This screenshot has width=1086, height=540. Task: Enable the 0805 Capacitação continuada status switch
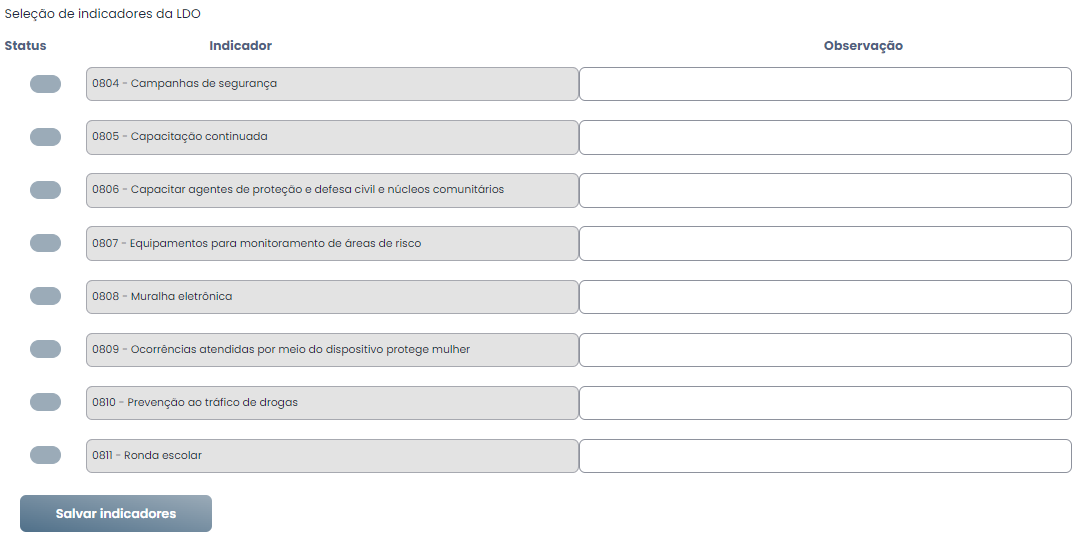tap(45, 137)
